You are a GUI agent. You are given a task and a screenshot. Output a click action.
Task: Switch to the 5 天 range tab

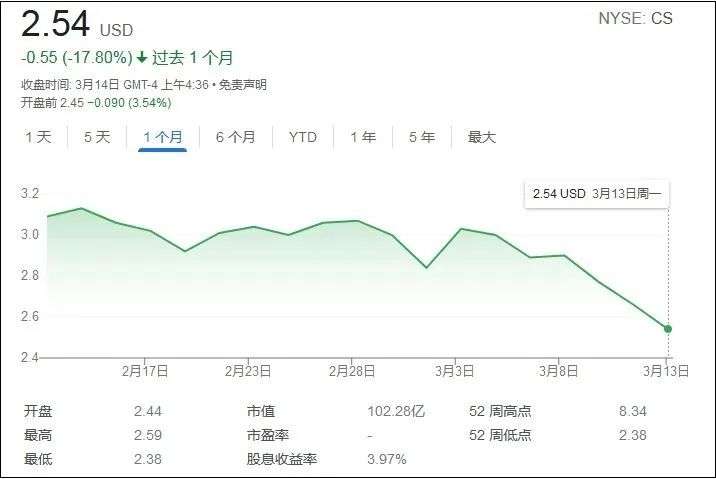click(x=97, y=137)
